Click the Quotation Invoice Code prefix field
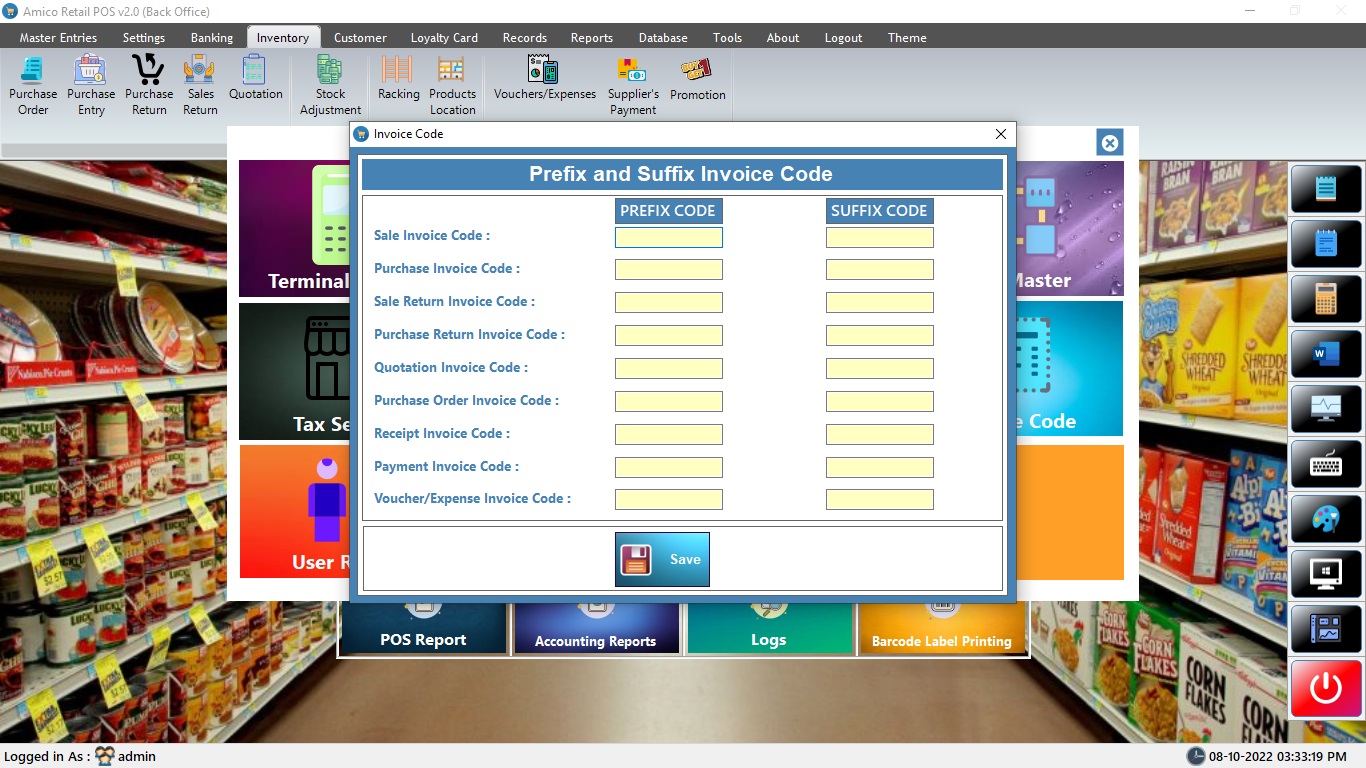 tap(668, 368)
